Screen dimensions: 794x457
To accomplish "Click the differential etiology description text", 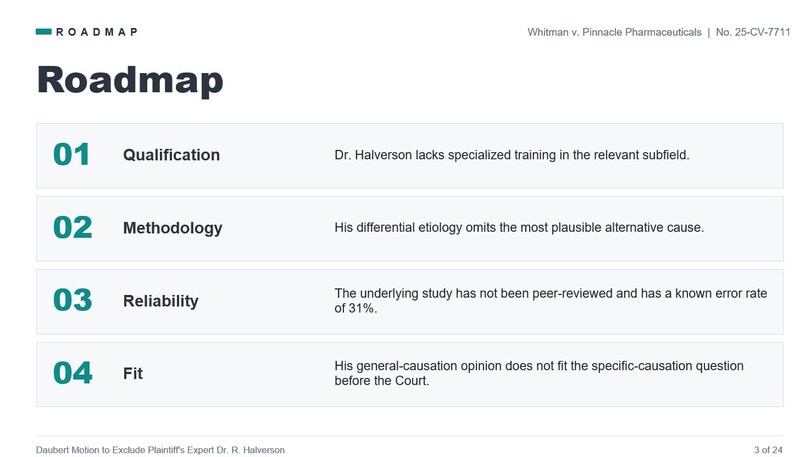I will point(519,227).
